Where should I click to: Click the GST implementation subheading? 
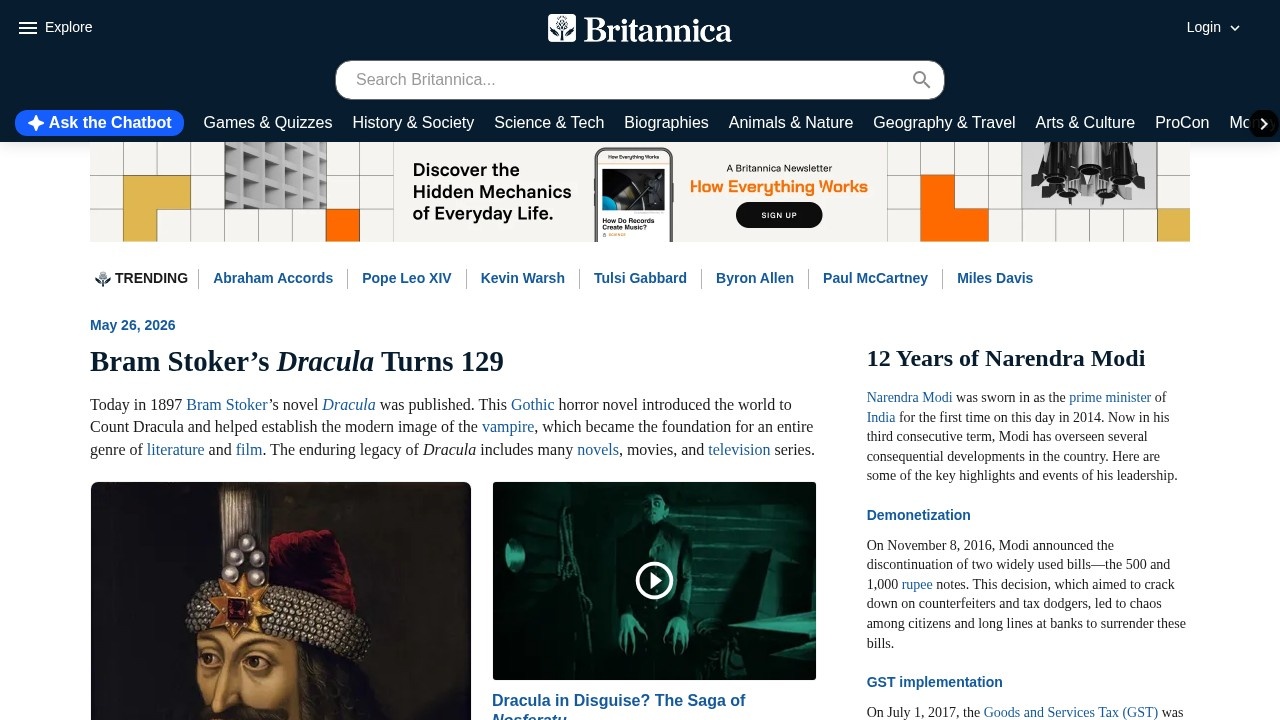coord(935,682)
